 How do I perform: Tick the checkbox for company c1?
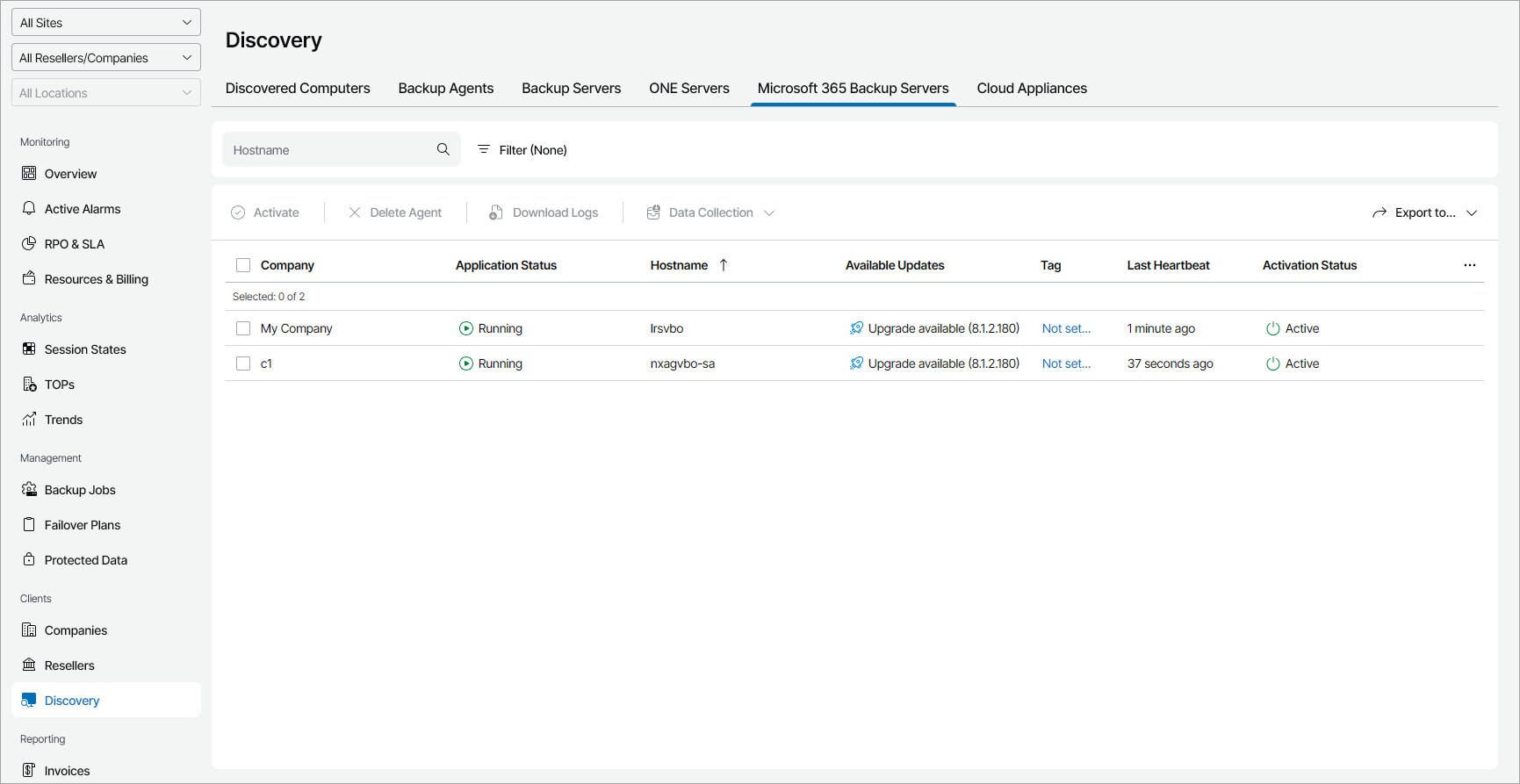[243, 363]
